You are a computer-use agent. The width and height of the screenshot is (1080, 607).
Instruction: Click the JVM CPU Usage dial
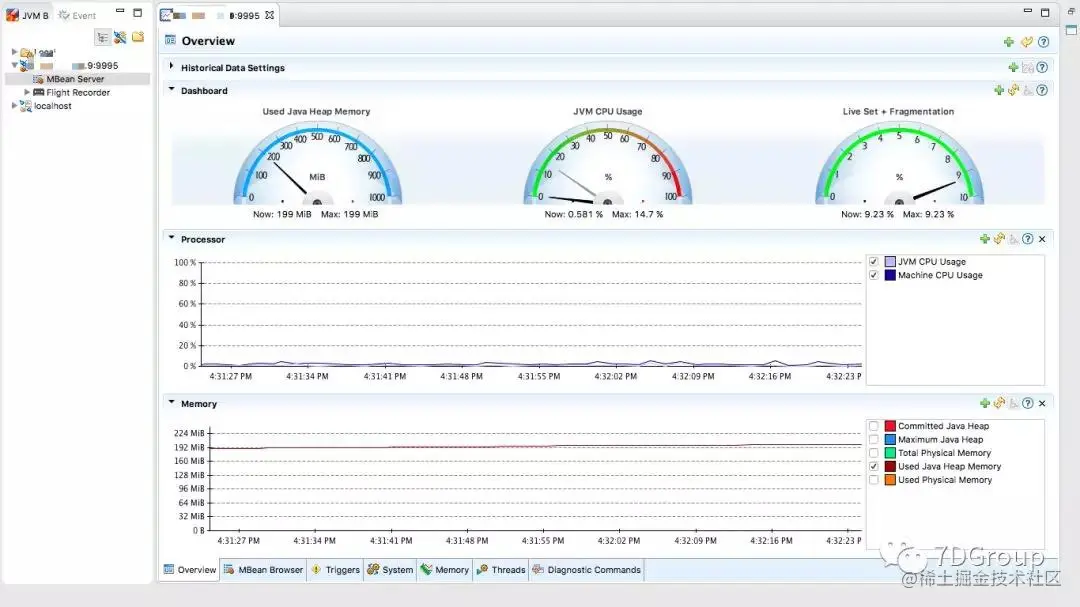click(x=608, y=163)
